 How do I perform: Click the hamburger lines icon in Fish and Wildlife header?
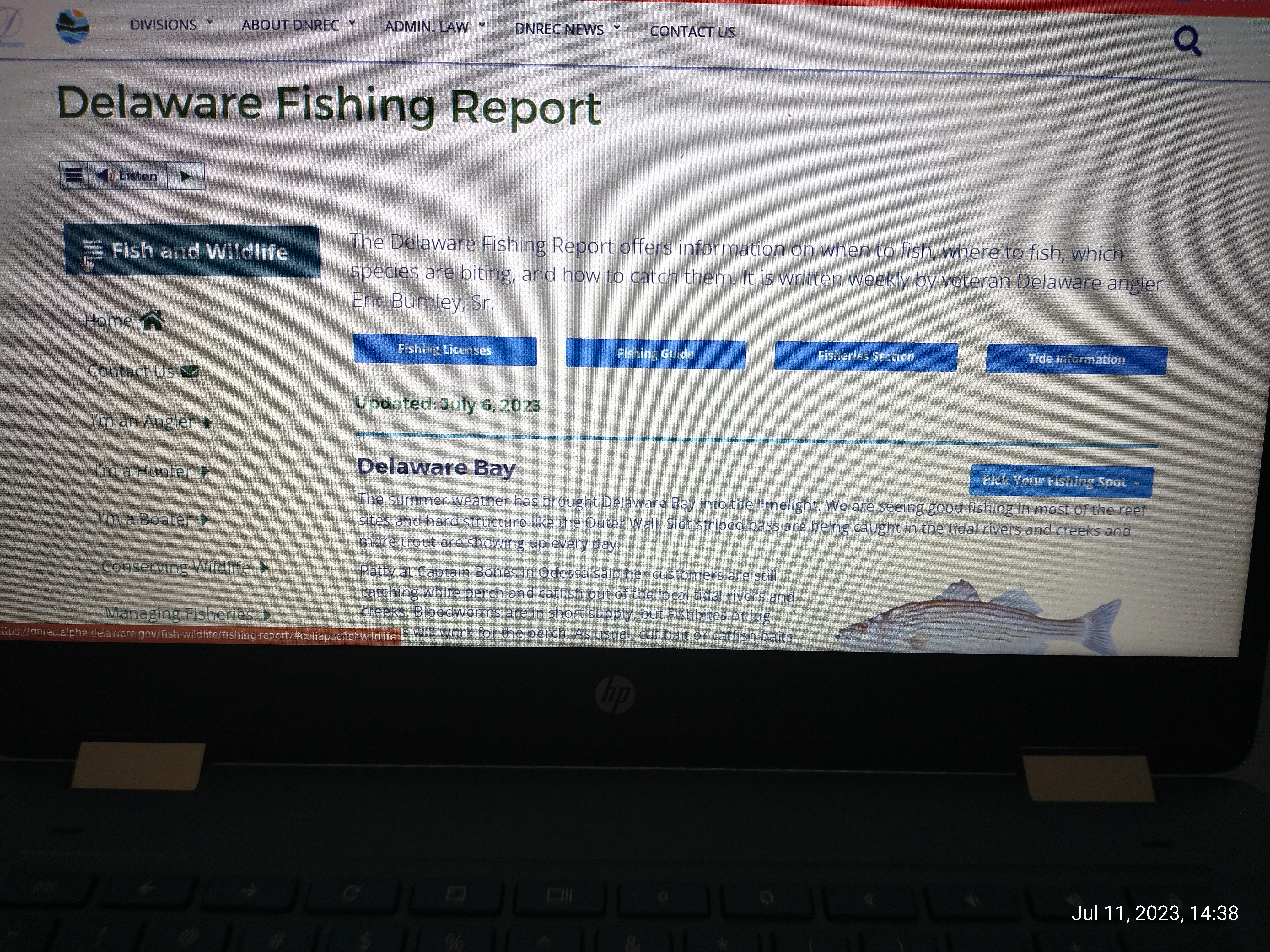[x=92, y=250]
